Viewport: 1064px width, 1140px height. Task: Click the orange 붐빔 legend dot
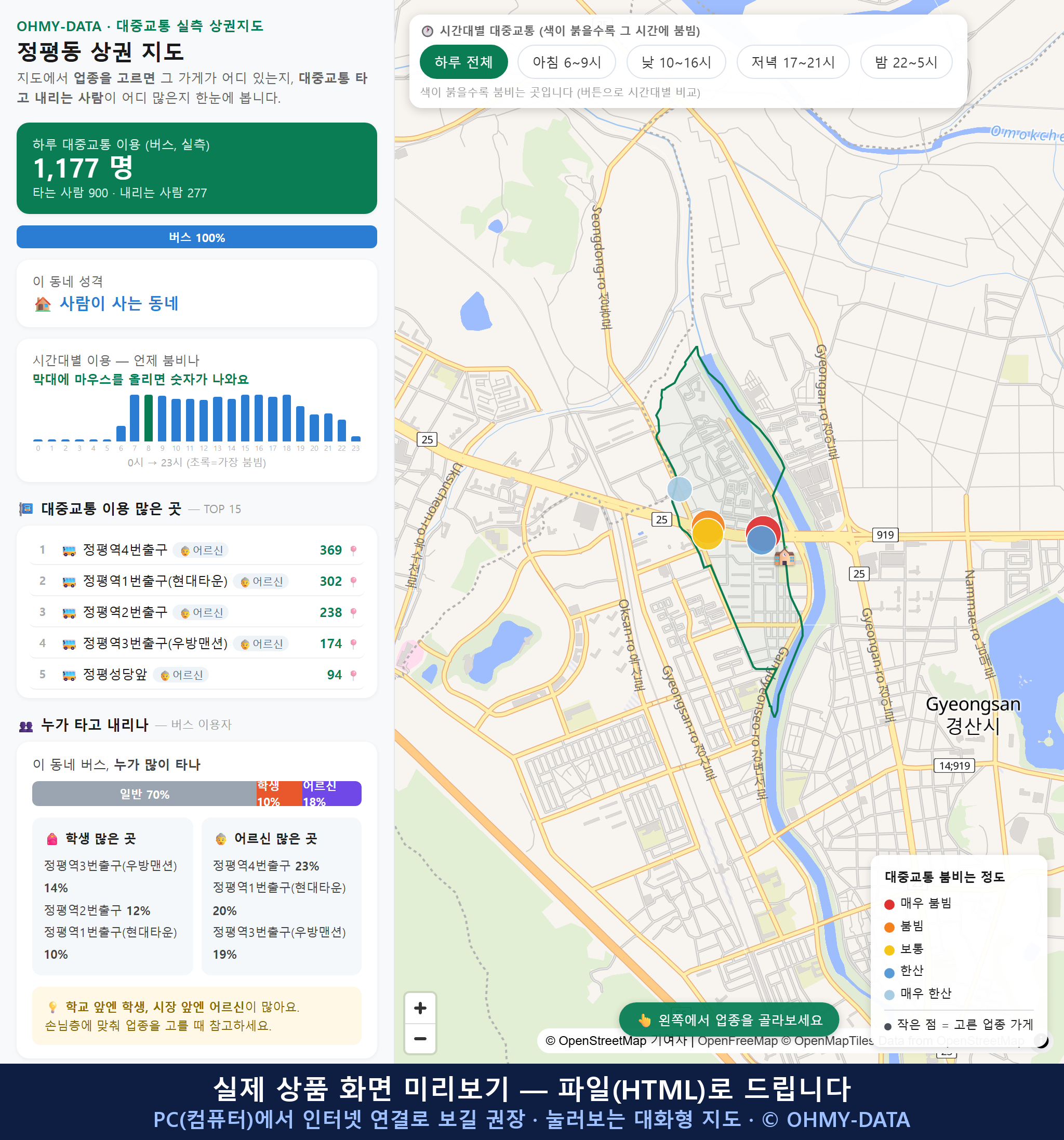click(x=889, y=927)
